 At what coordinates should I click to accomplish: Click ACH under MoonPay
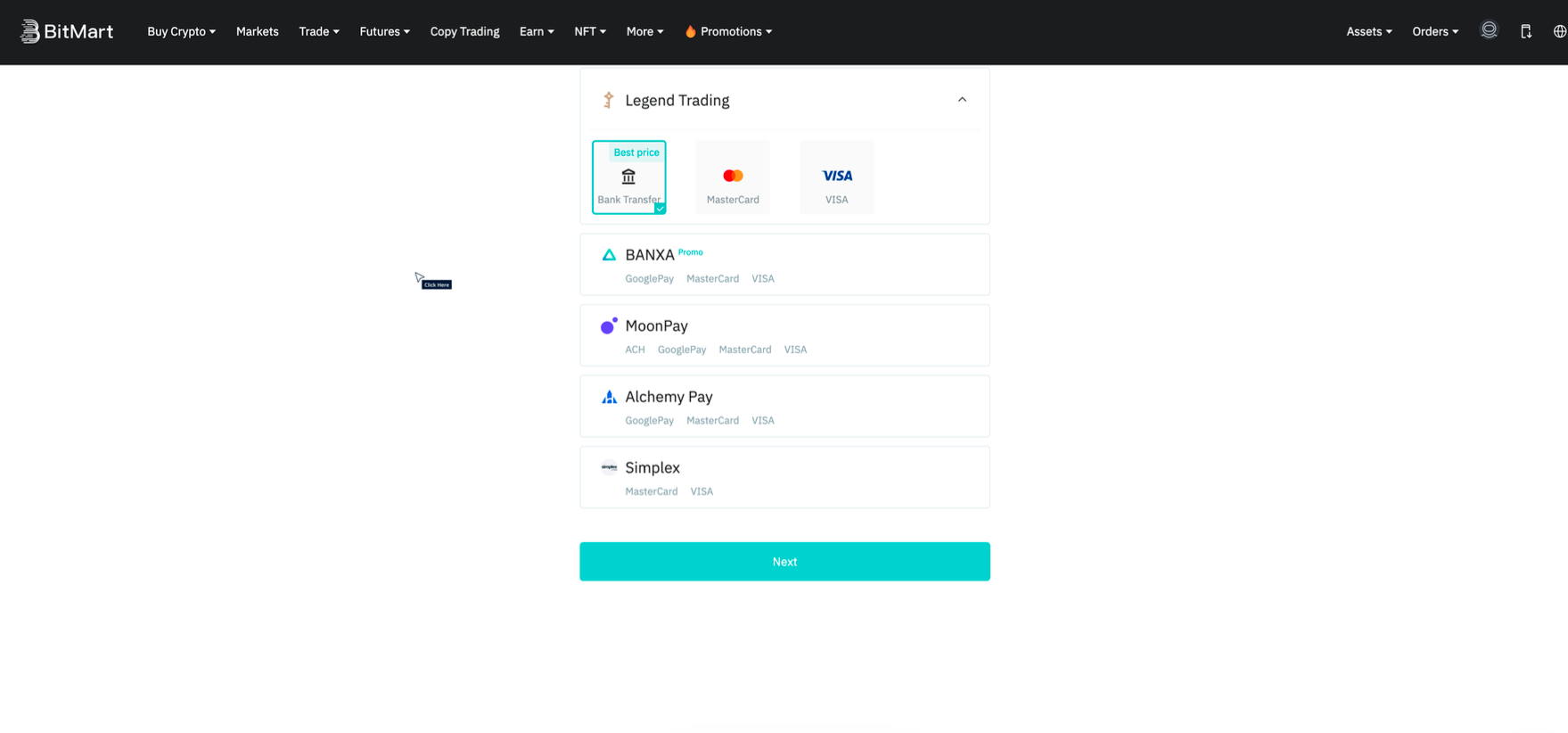pyautogui.click(x=635, y=350)
